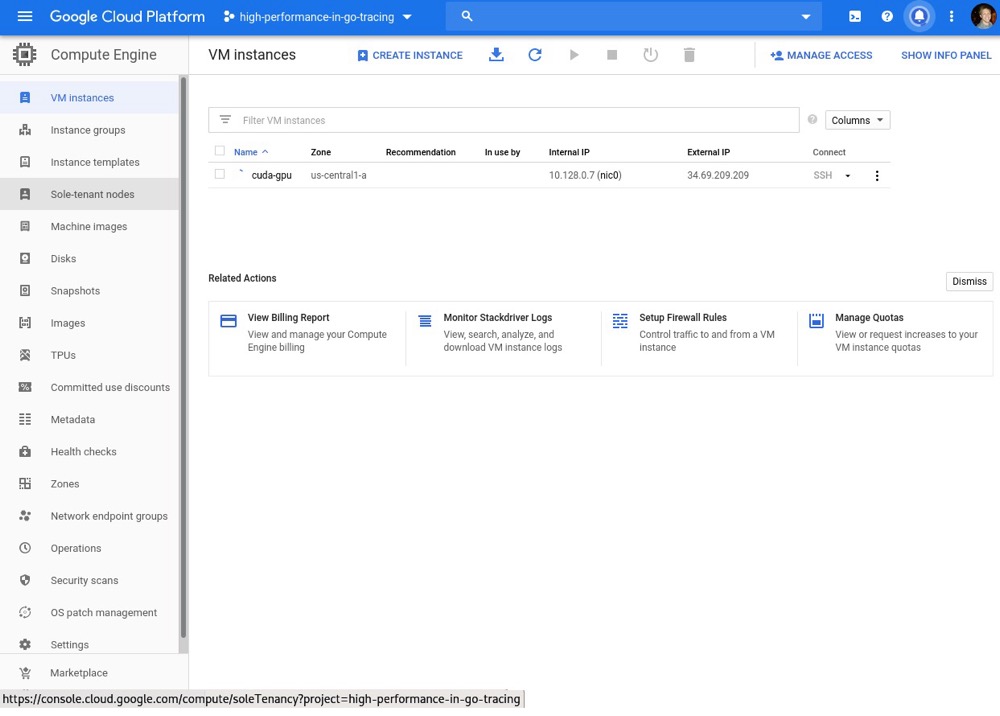Open user account avatar
The height and width of the screenshot is (716, 1000).
click(983, 17)
